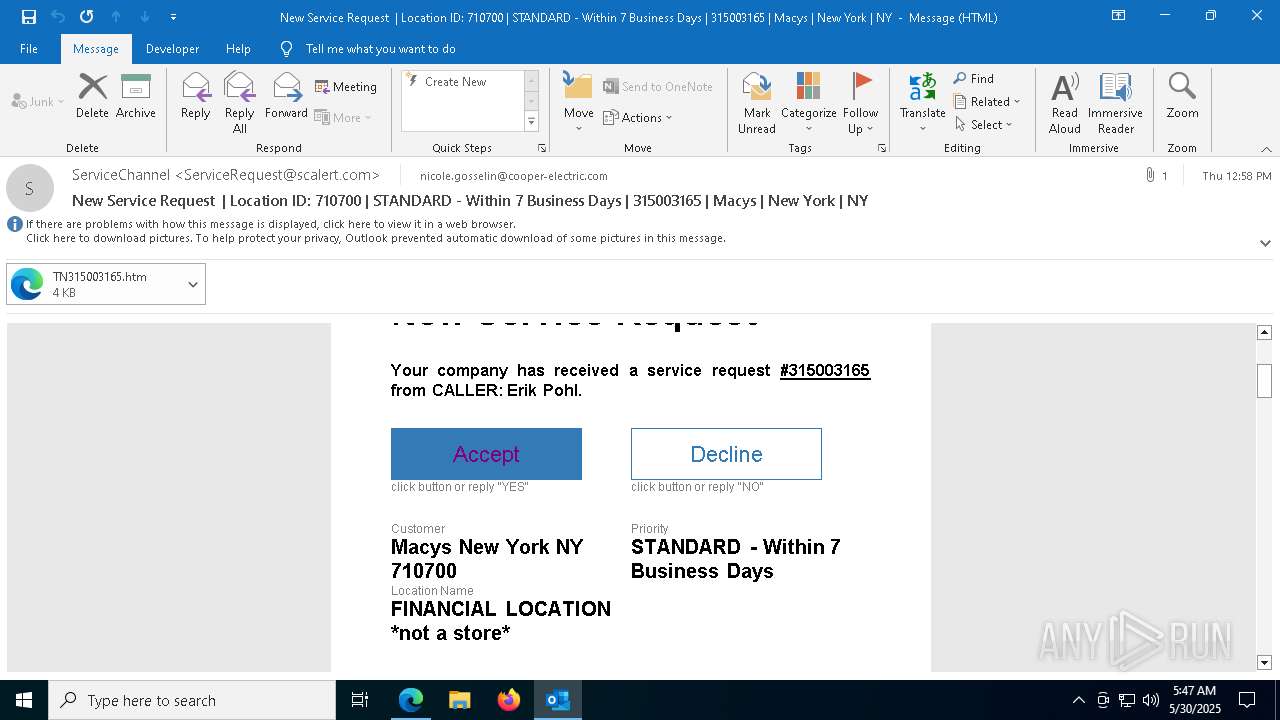
Task: Start Read Aloud
Action: pos(1064,102)
